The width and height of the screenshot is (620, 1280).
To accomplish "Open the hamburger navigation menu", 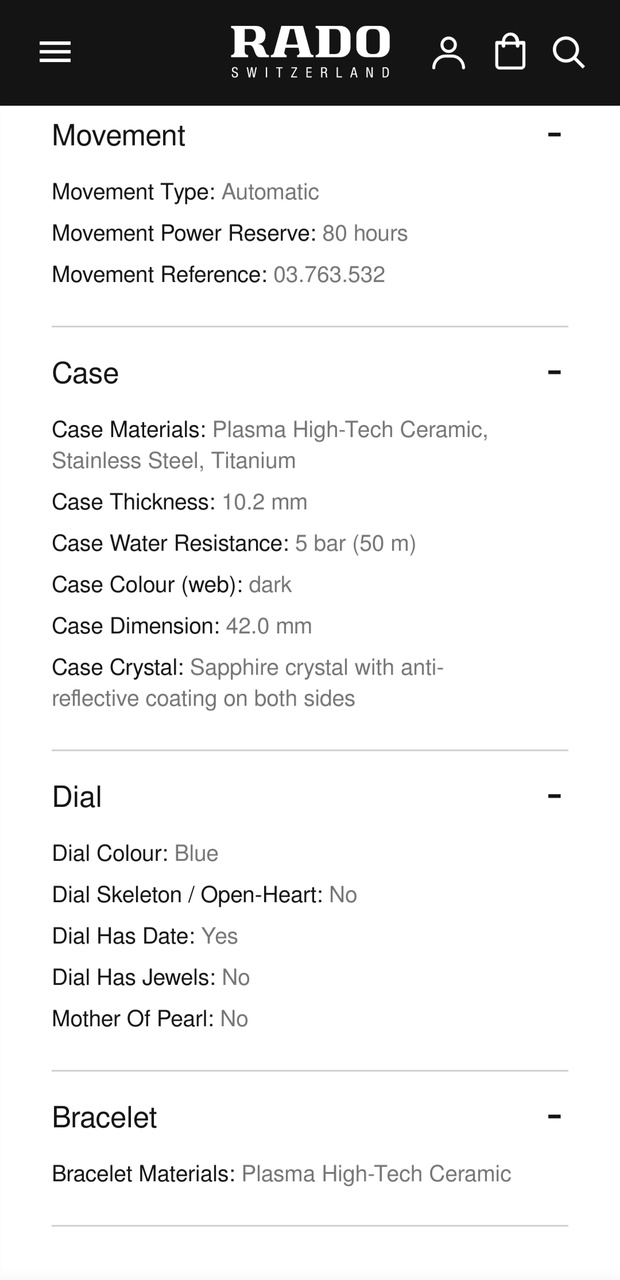I will click(x=55, y=52).
